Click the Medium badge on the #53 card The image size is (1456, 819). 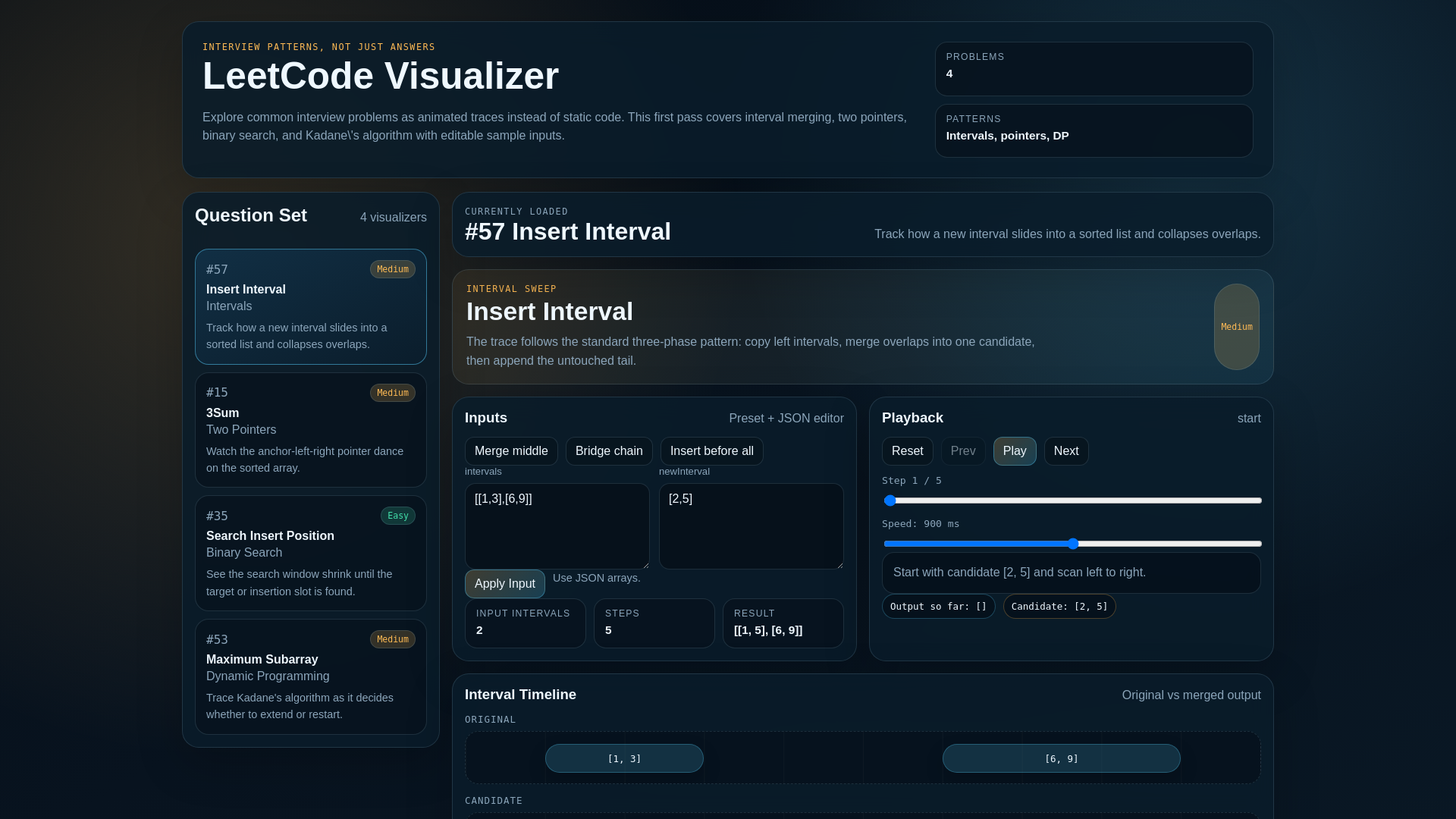(x=393, y=639)
